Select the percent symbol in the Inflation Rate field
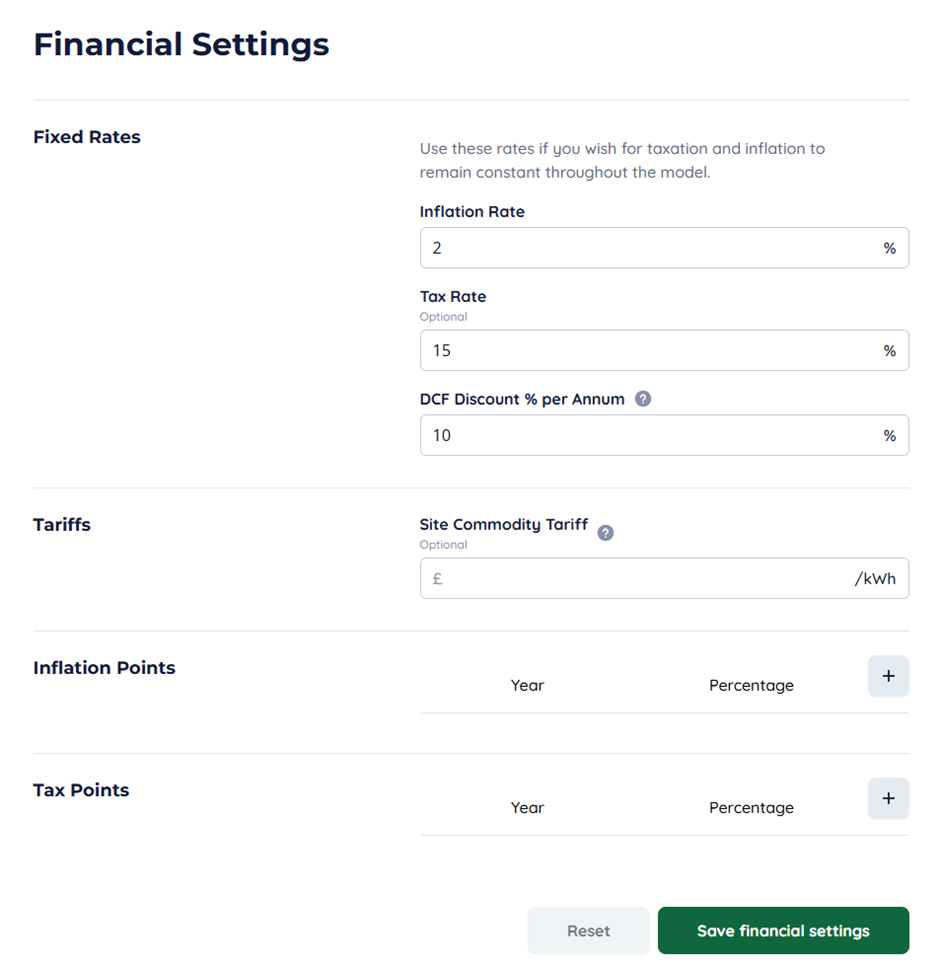Viewport: 940px width, 966px height. point(890,247)
